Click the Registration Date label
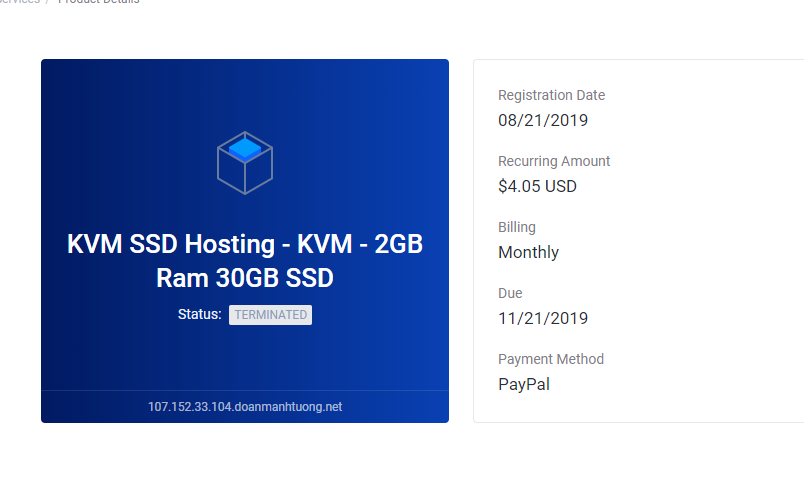The height and width of the screenshot is (487, 804). tap(551, 95)
